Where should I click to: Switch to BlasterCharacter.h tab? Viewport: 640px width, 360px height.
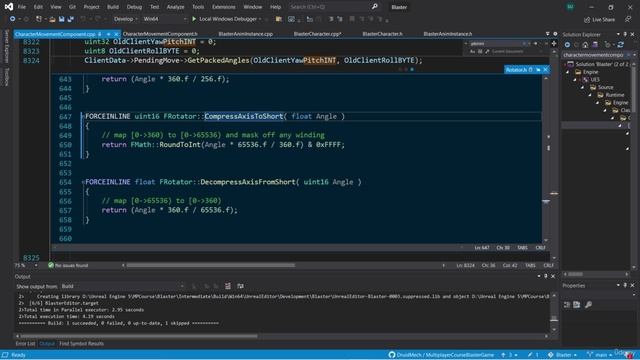[x=382, y=34]
